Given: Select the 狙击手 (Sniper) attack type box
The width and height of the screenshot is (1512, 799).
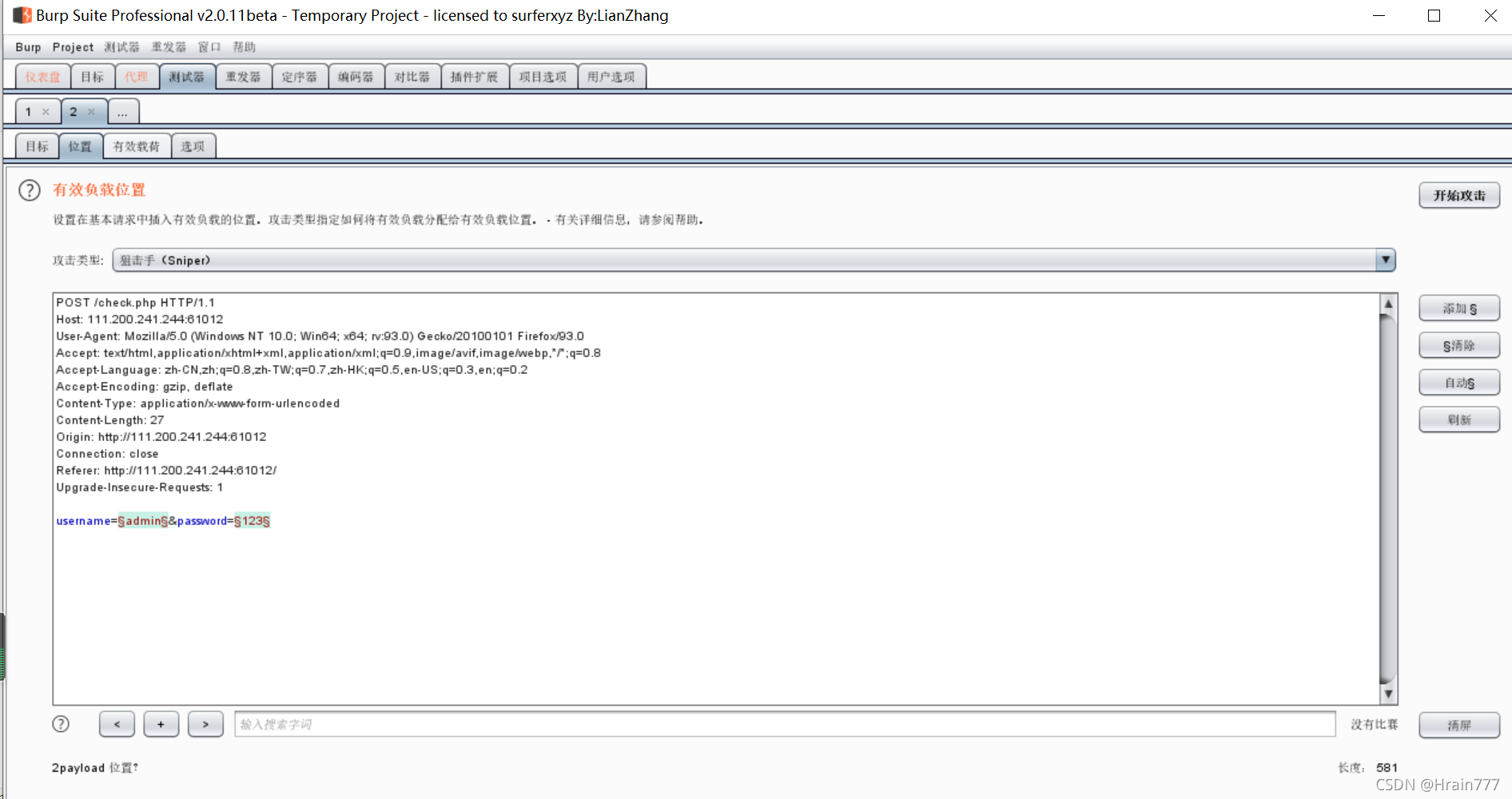Looking at the screenshot, I should point(754,260).
